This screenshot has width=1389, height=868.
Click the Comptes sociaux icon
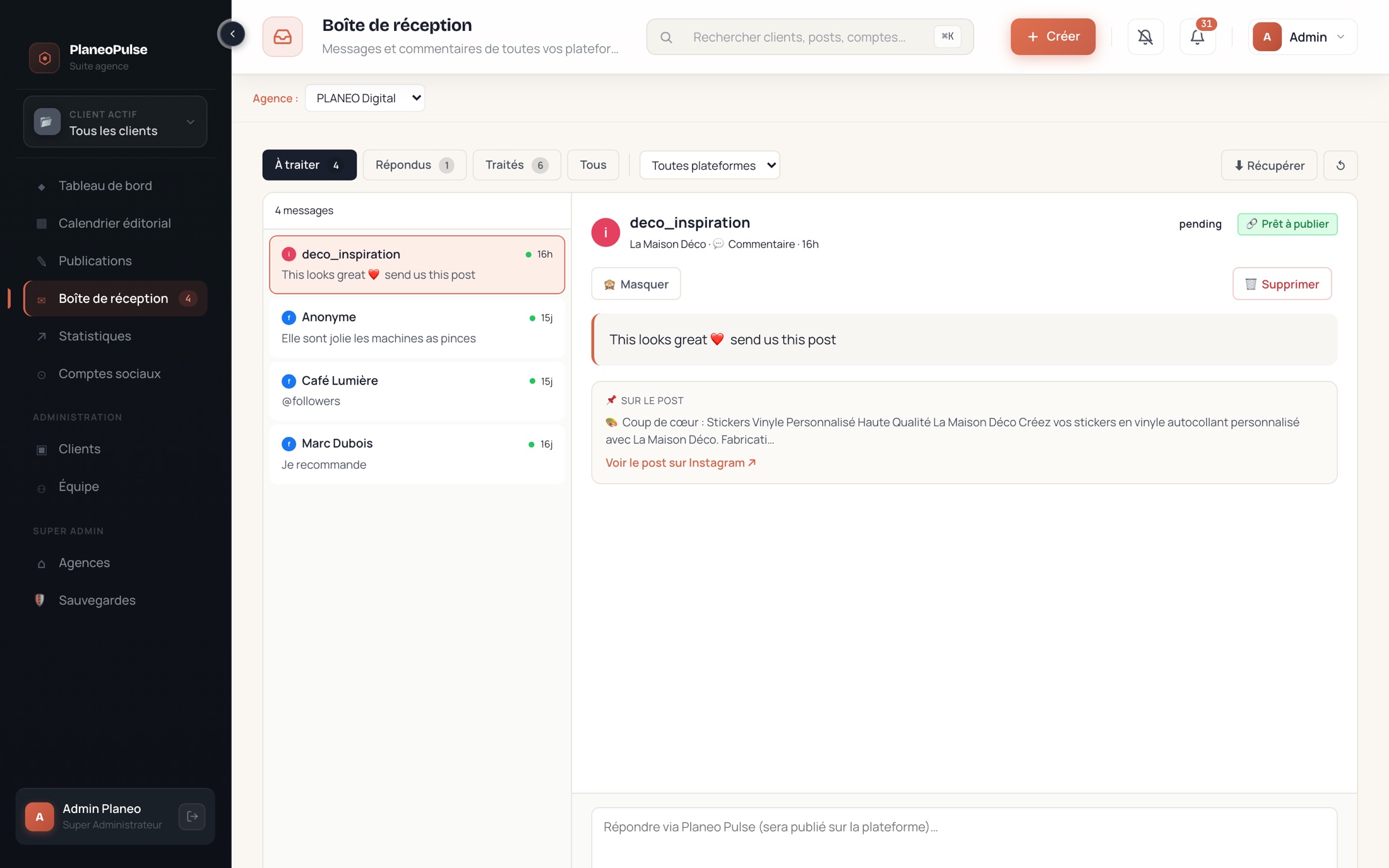pyautogui.click(x=41, y=374)
